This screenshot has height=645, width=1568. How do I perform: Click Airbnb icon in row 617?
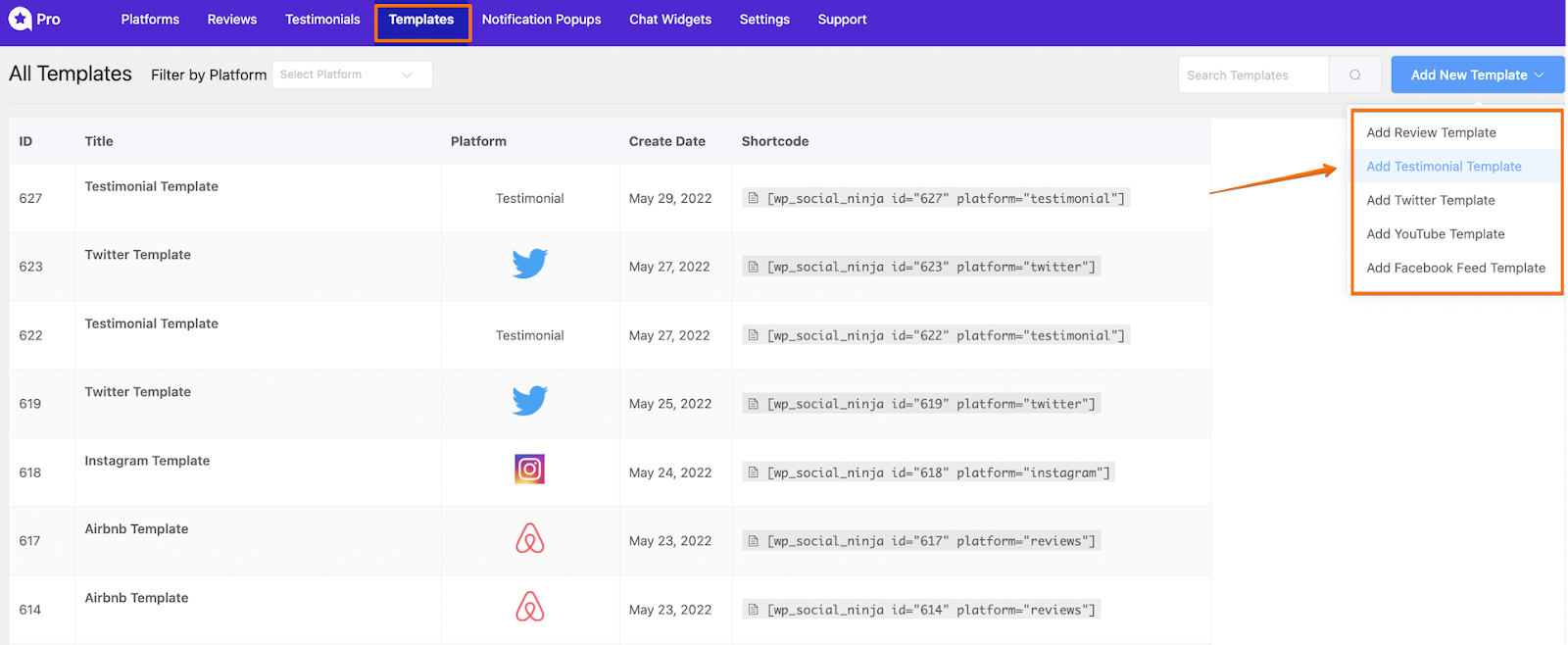coord(529,538)
